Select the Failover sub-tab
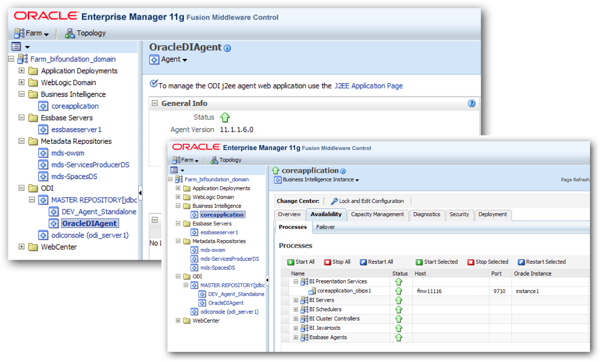 [x=325, y=227]
